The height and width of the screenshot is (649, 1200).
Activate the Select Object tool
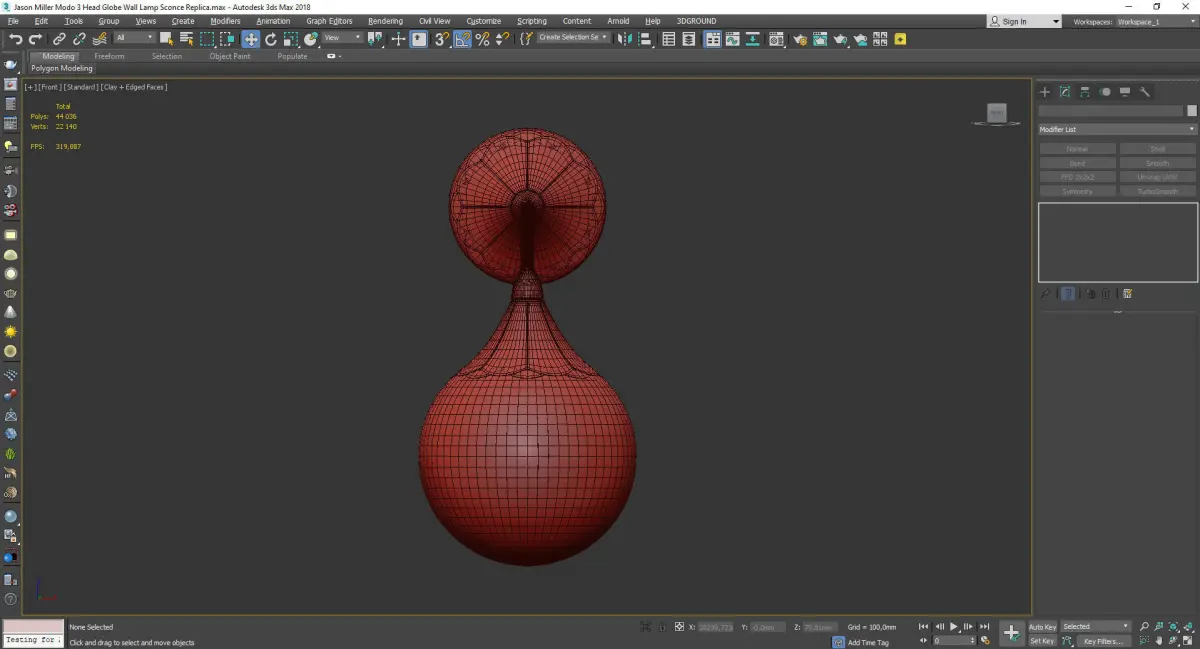click(x=167, y=39)
